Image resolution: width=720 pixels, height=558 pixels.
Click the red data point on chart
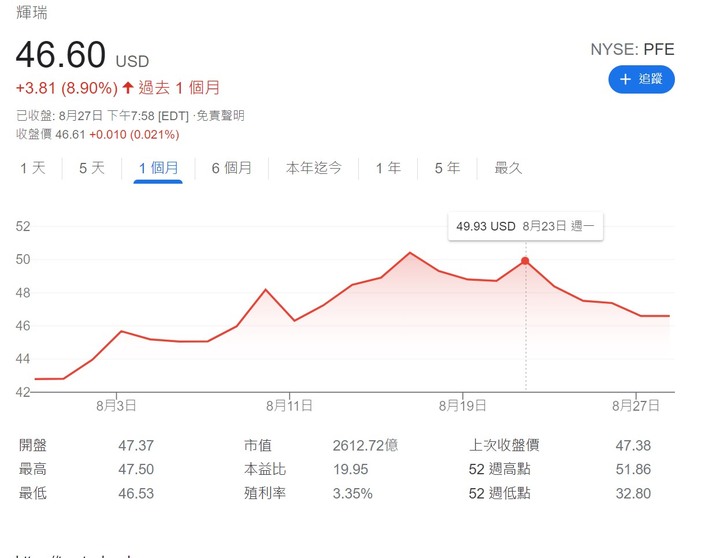(525, 261)
